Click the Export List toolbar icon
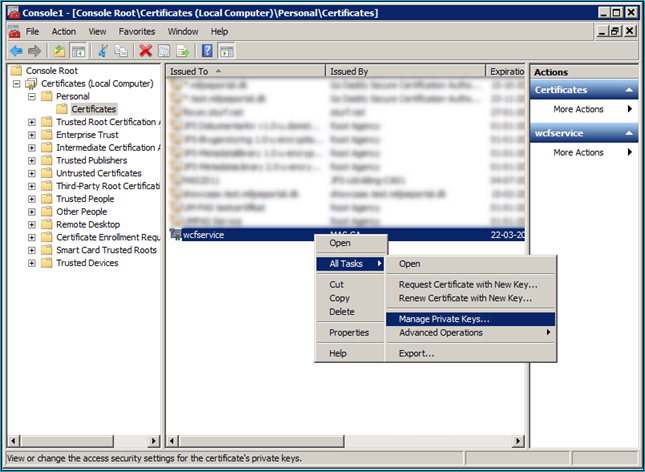The image size is (645, 472). tap(183, 51)
